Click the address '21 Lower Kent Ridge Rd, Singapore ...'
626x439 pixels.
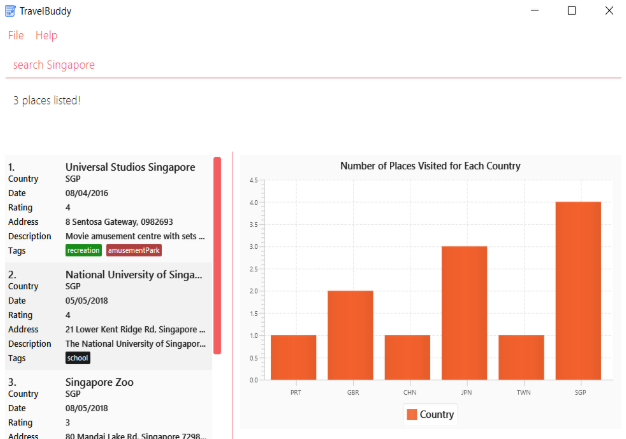pyautogui.click(x=135, y=330)
